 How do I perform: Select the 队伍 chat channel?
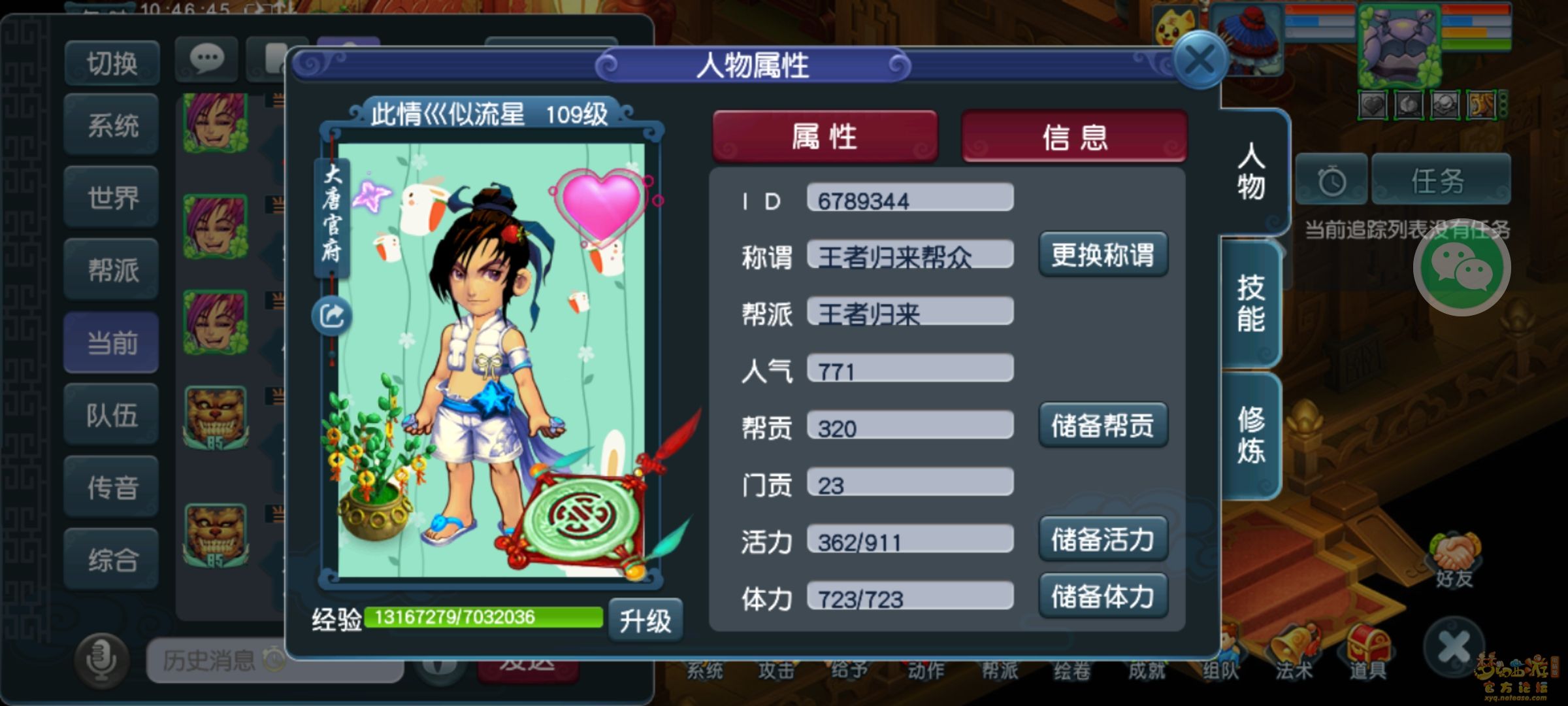112,414
